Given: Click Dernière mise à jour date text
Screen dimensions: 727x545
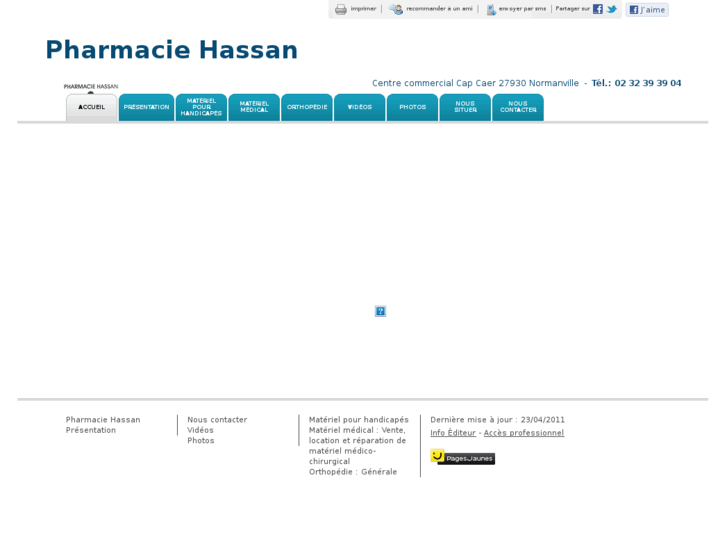Looking at the screenshot, I should click(x=497, y=420).
